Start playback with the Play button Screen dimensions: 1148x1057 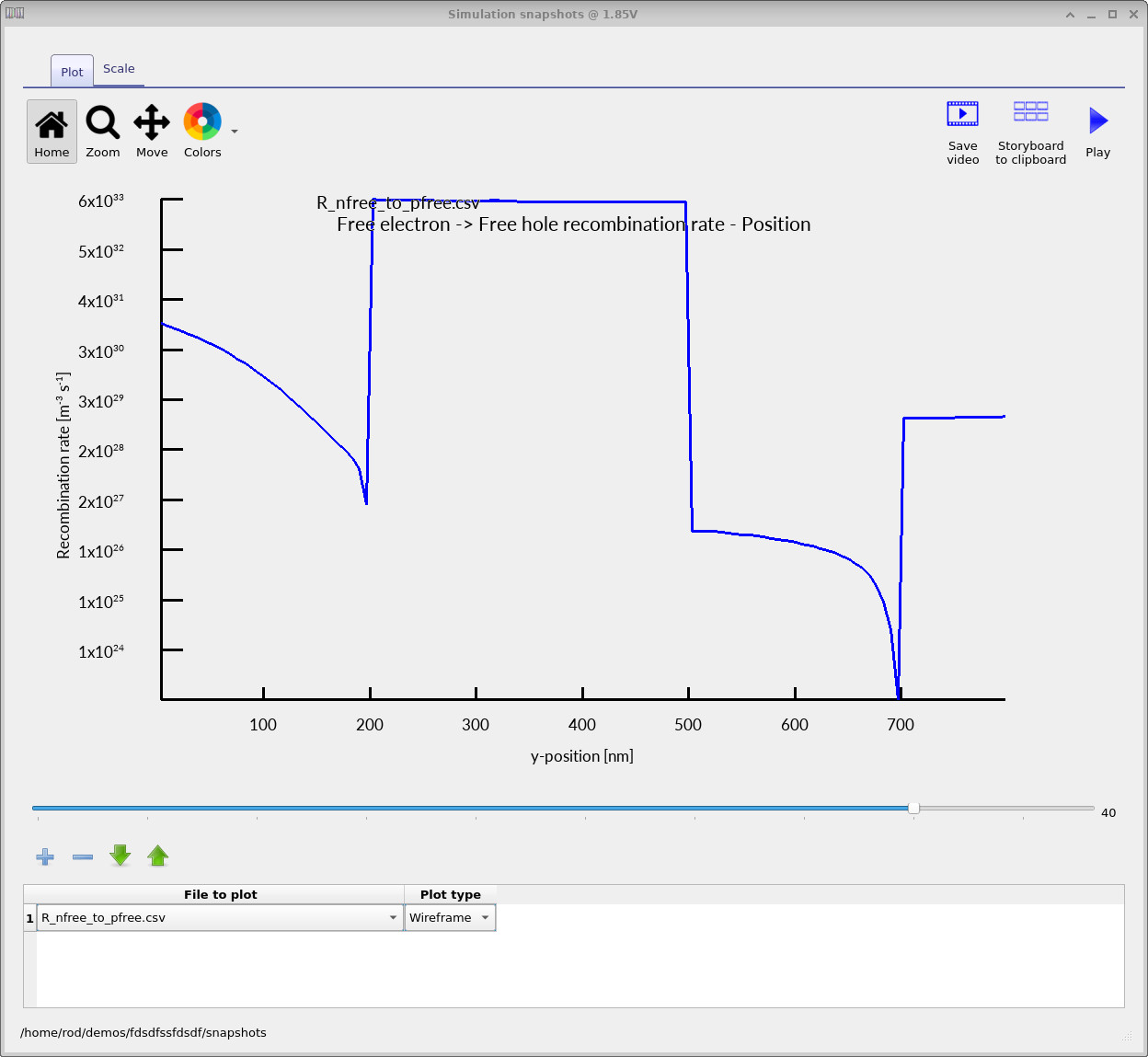(1098, 132)
